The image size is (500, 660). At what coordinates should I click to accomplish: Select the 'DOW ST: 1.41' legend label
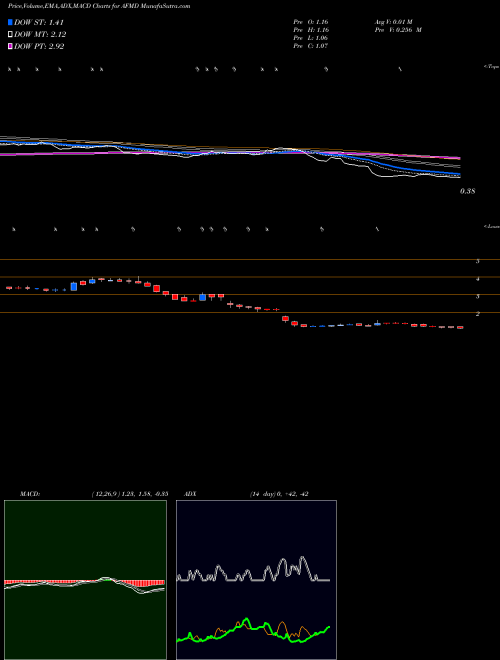[39, 22]
